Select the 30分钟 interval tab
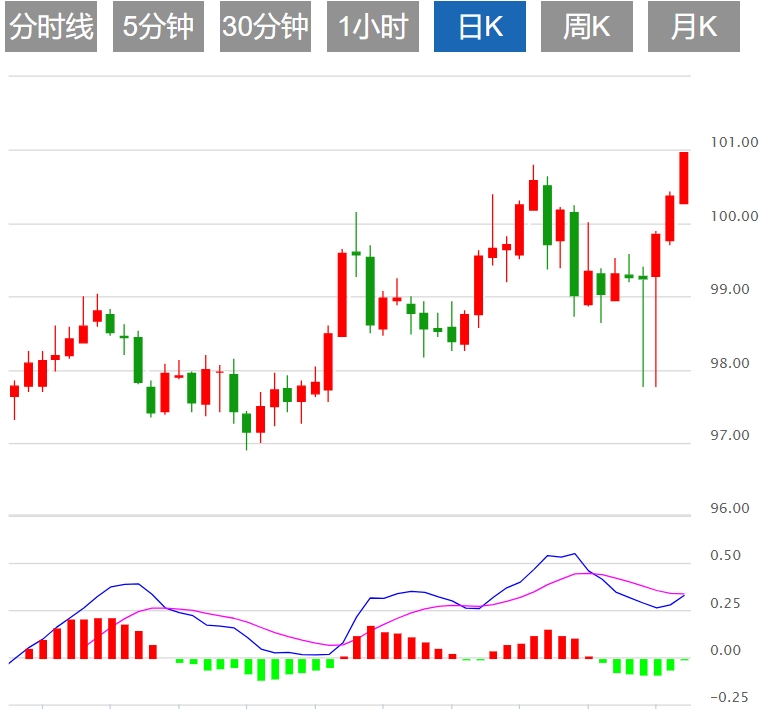Screen dimensions: 780x709 pyautogui.click(x=265, y=26)
